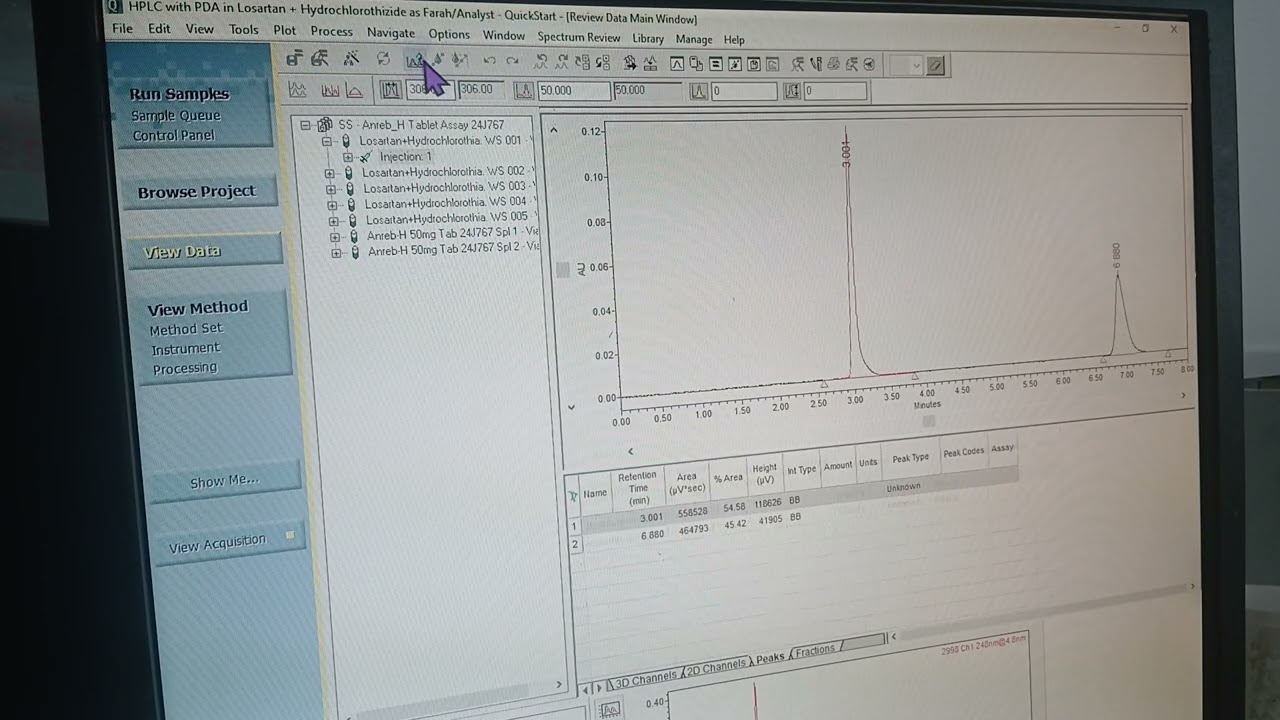Viewport: 1280px width, 720px height.
Task: Click the pencil edit icon beside the dropdown
Action: 935,66
